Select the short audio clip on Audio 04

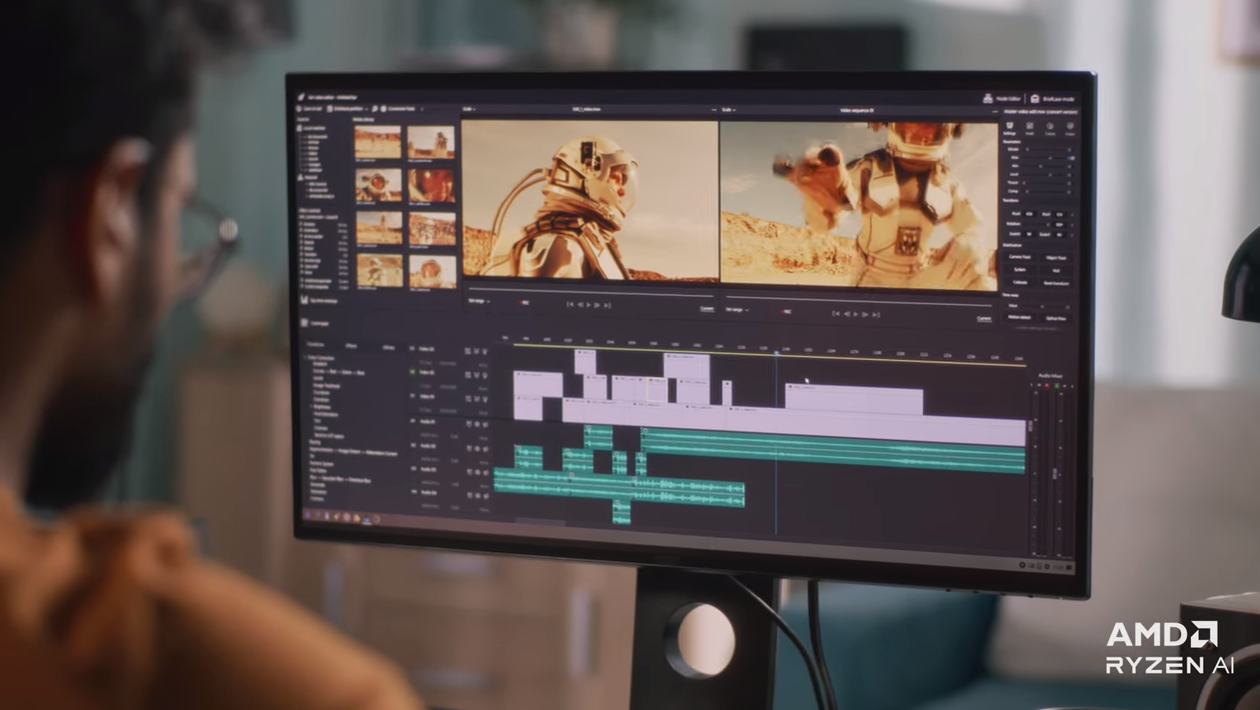(621, 511)
